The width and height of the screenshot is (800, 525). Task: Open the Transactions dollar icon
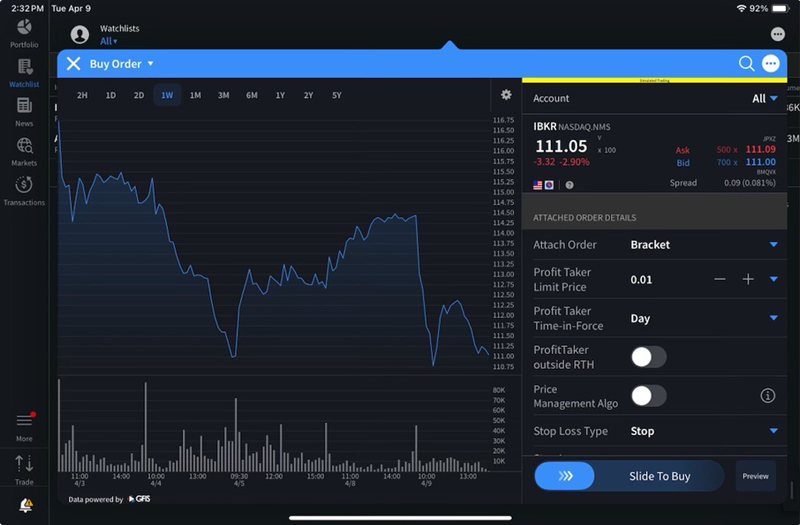click(24, 185)
